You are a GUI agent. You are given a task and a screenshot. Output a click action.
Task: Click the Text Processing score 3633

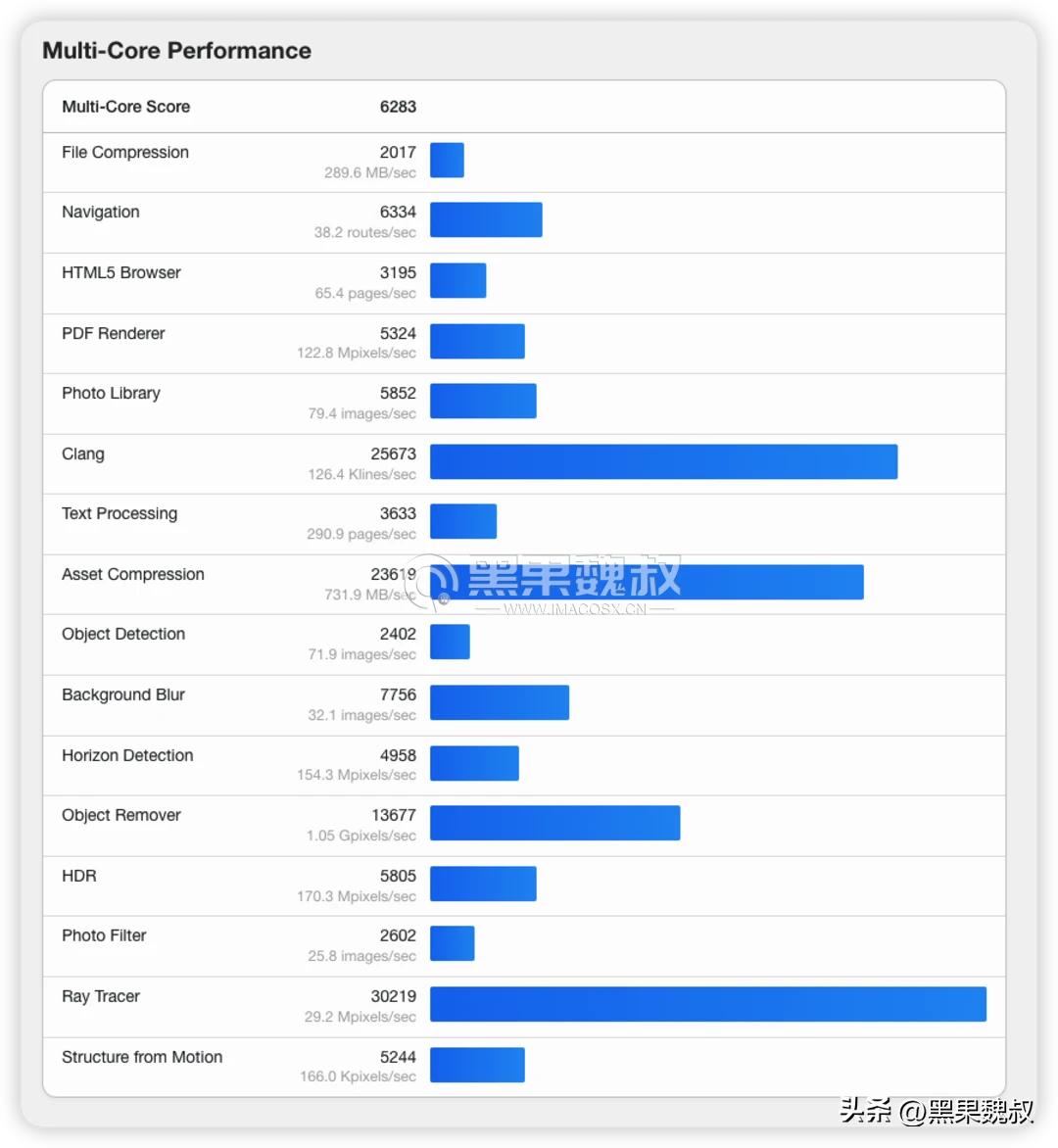pyautogui.click(x=398, y=514)
